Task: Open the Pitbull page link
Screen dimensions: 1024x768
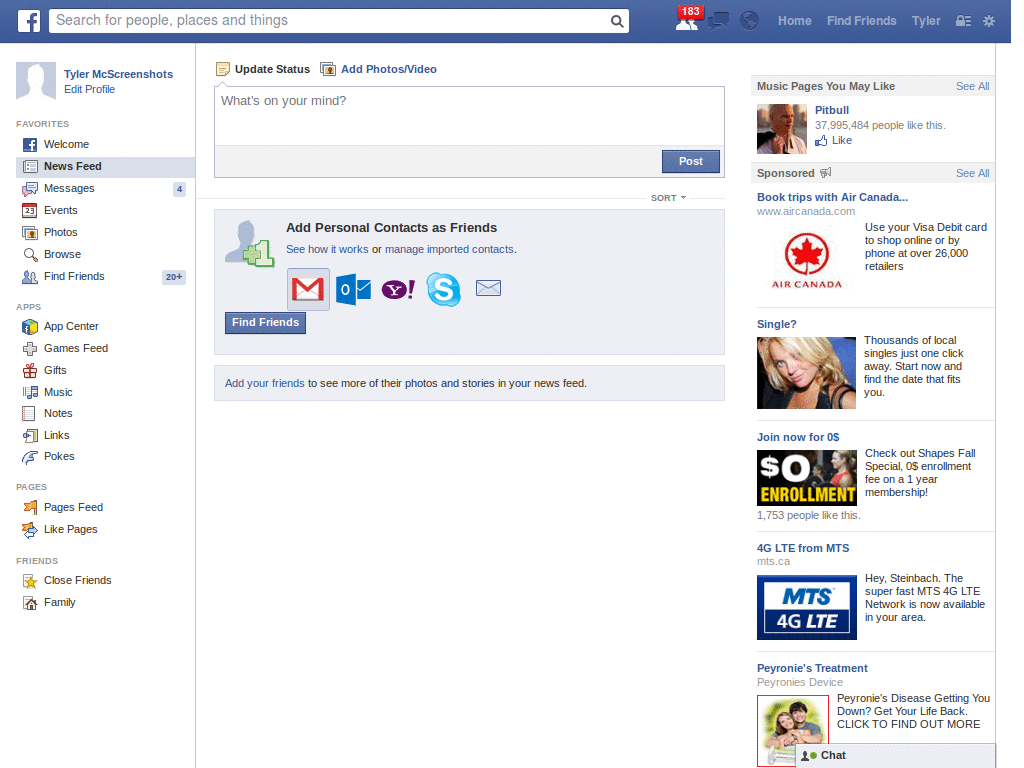Action: [832, 110]
